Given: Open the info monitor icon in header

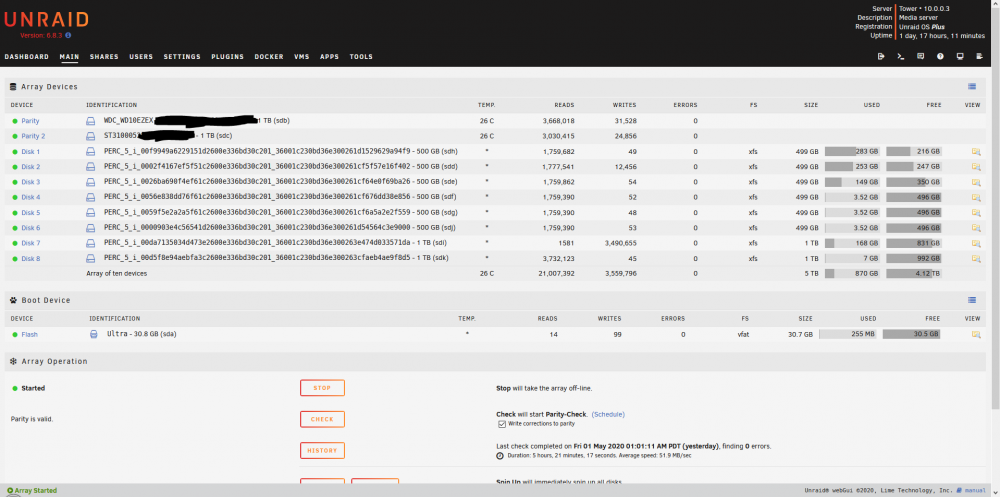Looking at the screenshot, I should pyautogui.click(x=960, y=56).
